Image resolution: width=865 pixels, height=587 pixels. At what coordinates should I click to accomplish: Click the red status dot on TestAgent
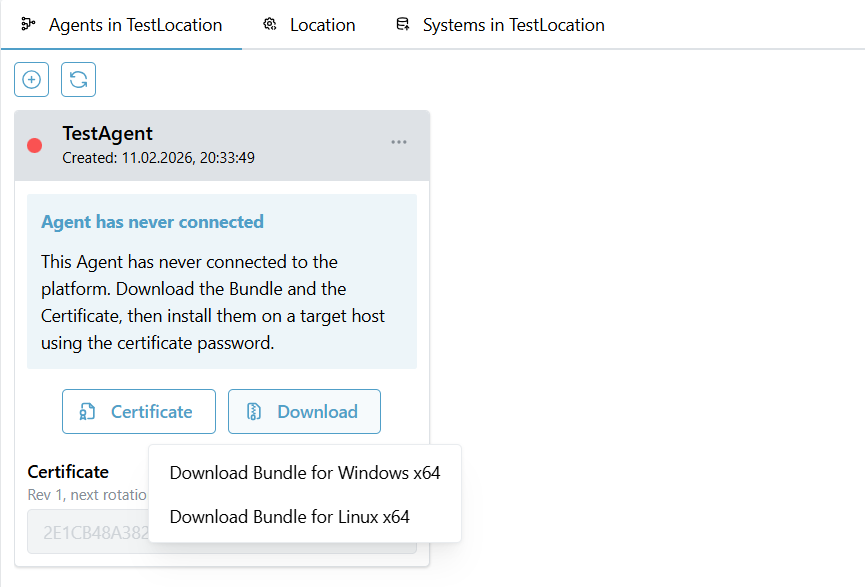click(x=34, y=145)
